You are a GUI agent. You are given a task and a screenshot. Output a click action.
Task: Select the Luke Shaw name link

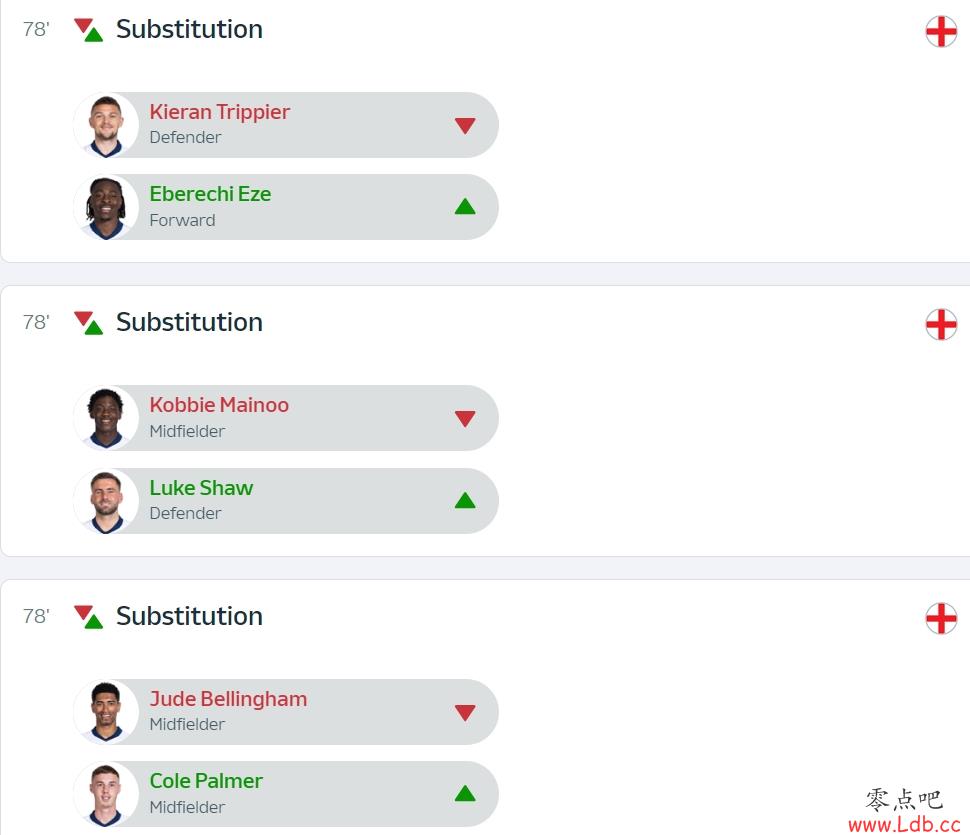(x=201, y=488)
